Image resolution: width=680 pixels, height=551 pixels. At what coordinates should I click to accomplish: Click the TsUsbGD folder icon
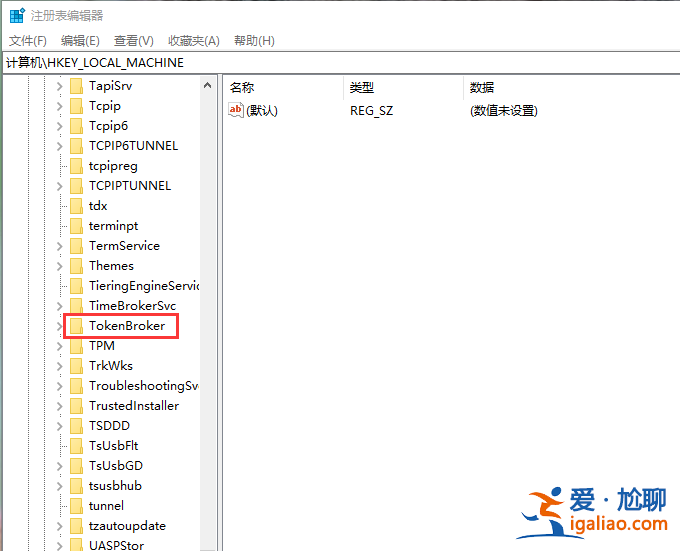point(76,466)
